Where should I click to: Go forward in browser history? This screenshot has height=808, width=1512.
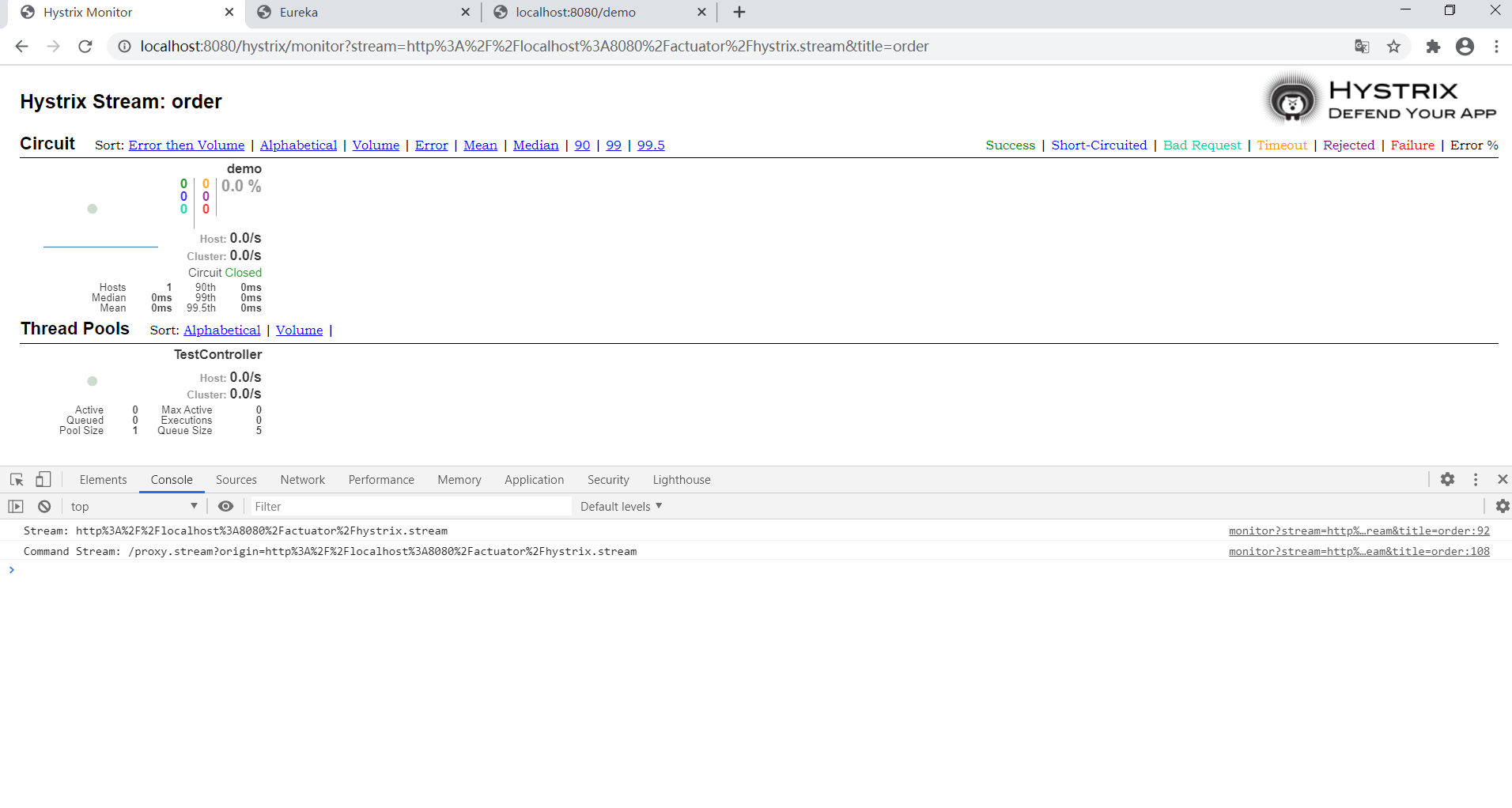click(53, 47)
